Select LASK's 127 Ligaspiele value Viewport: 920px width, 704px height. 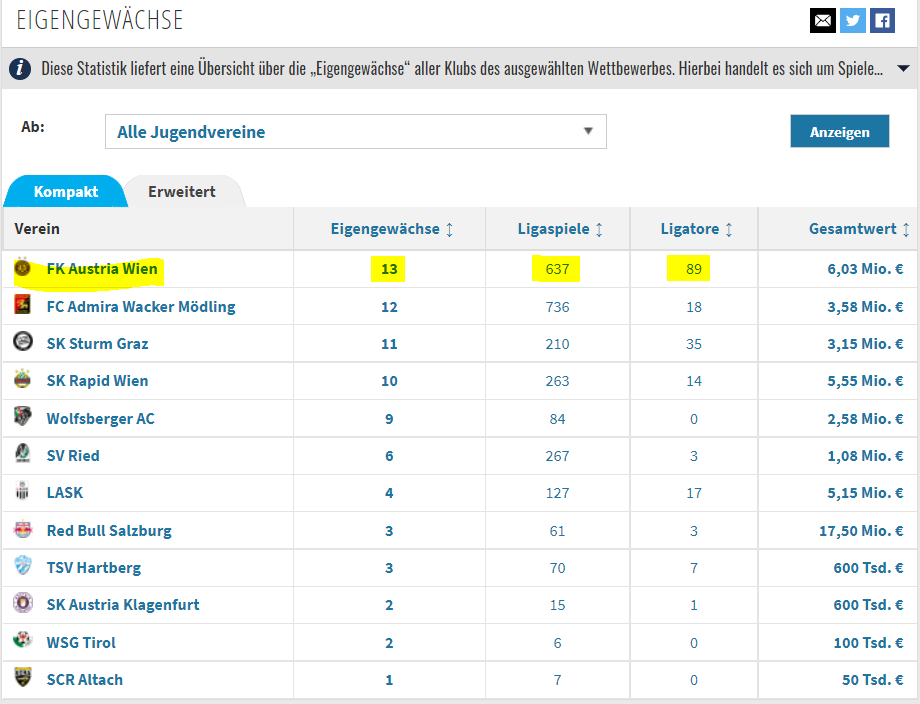coord(557,493)
